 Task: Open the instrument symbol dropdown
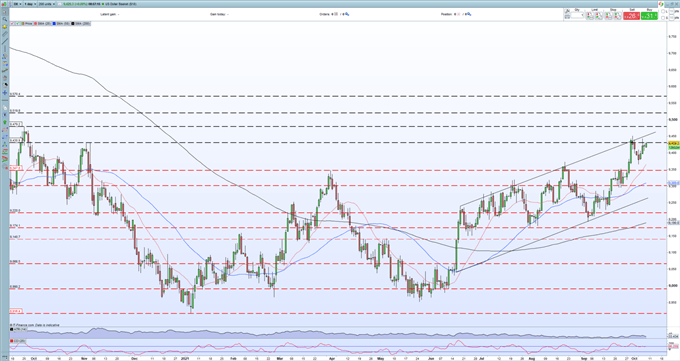[17, 4]
